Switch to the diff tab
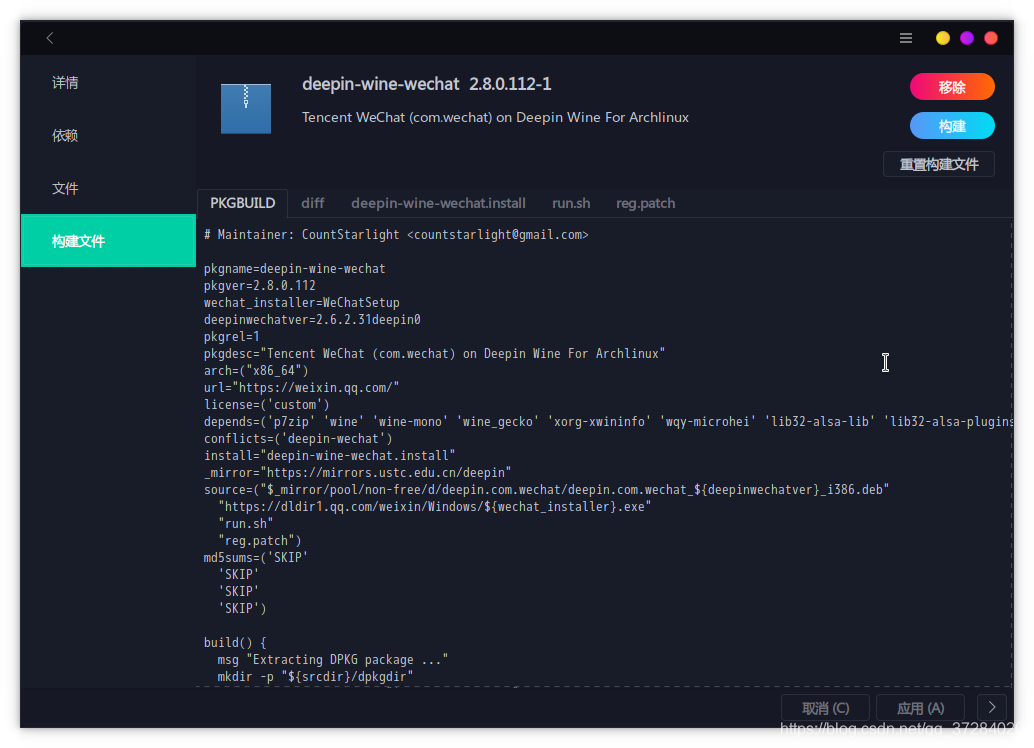The height and width of the screenshot is (748, 1034). point(313,203)
